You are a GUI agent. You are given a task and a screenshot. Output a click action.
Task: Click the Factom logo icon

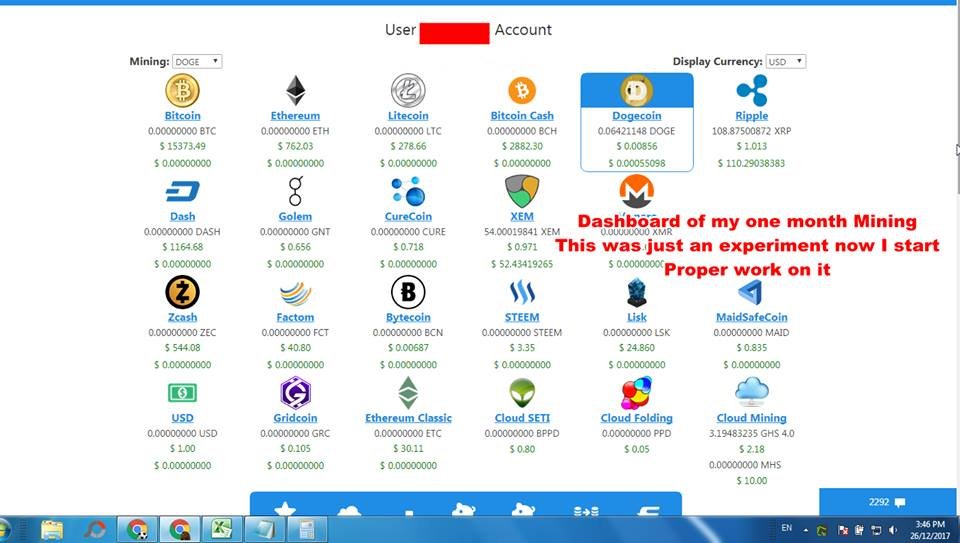(295, 293)
